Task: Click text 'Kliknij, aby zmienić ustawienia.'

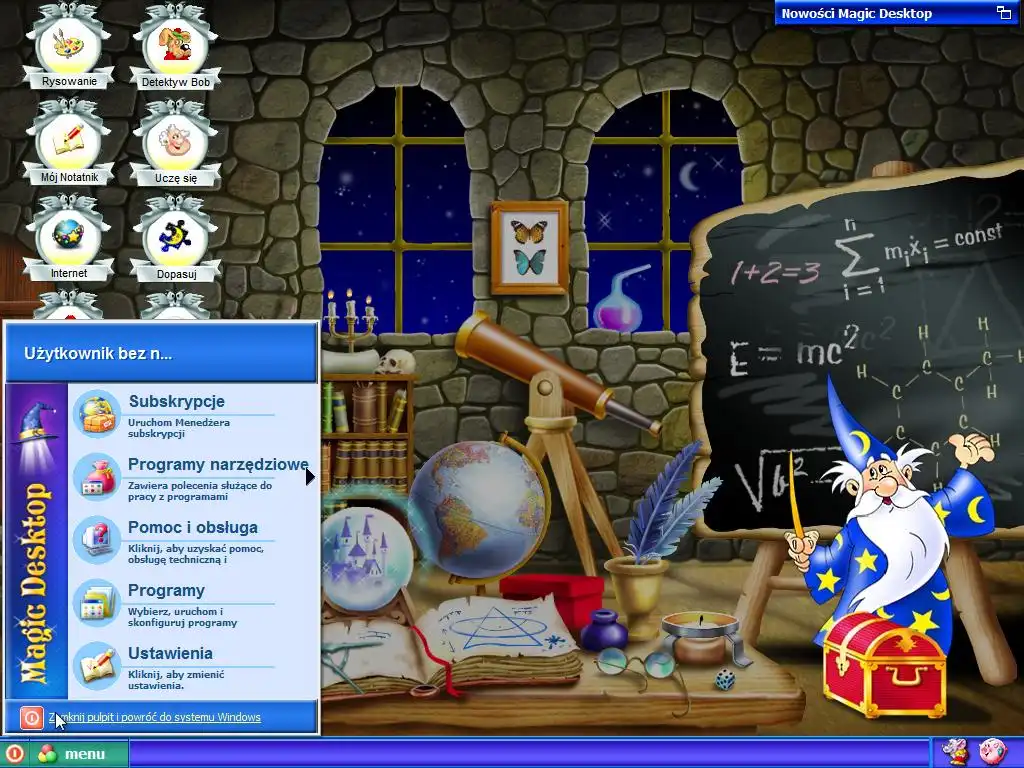Action: tap(176, 680)
